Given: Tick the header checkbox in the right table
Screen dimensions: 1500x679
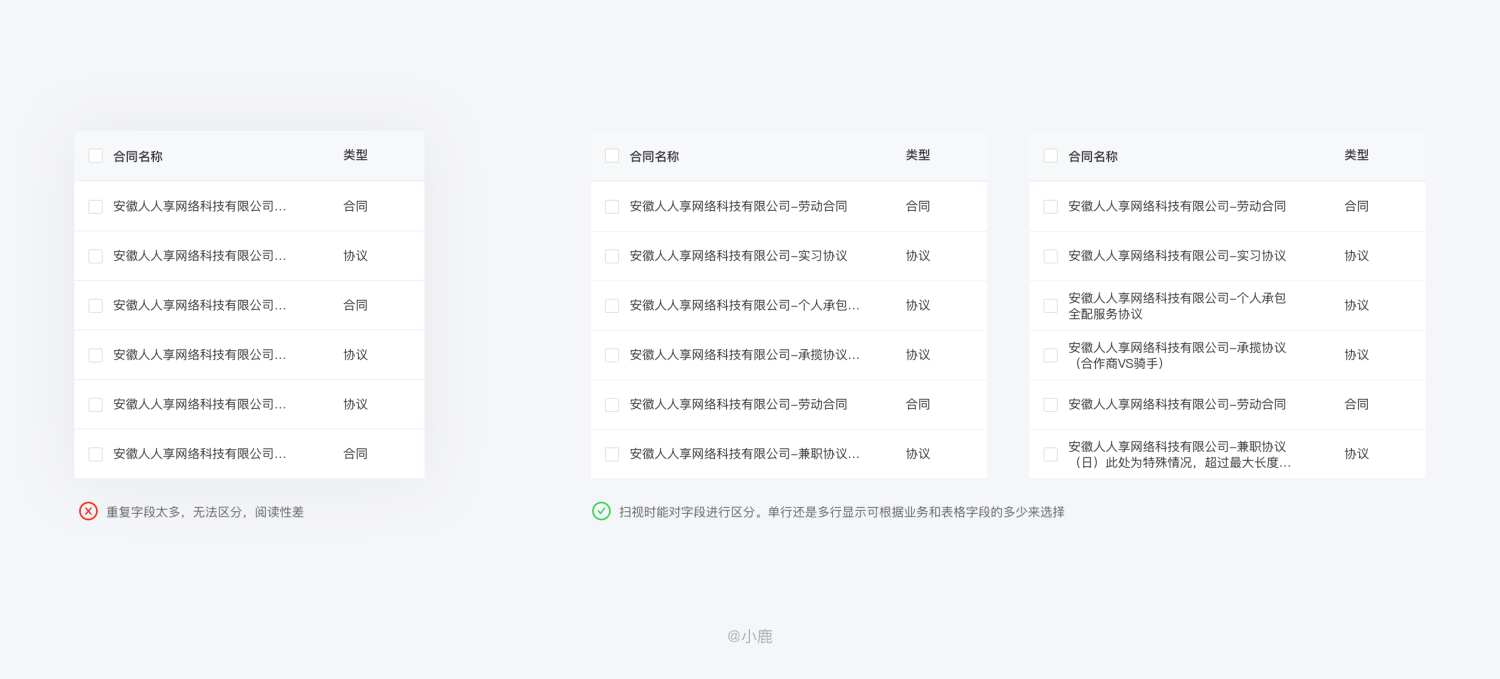Looking at the screenshot, I should 1051,156.
